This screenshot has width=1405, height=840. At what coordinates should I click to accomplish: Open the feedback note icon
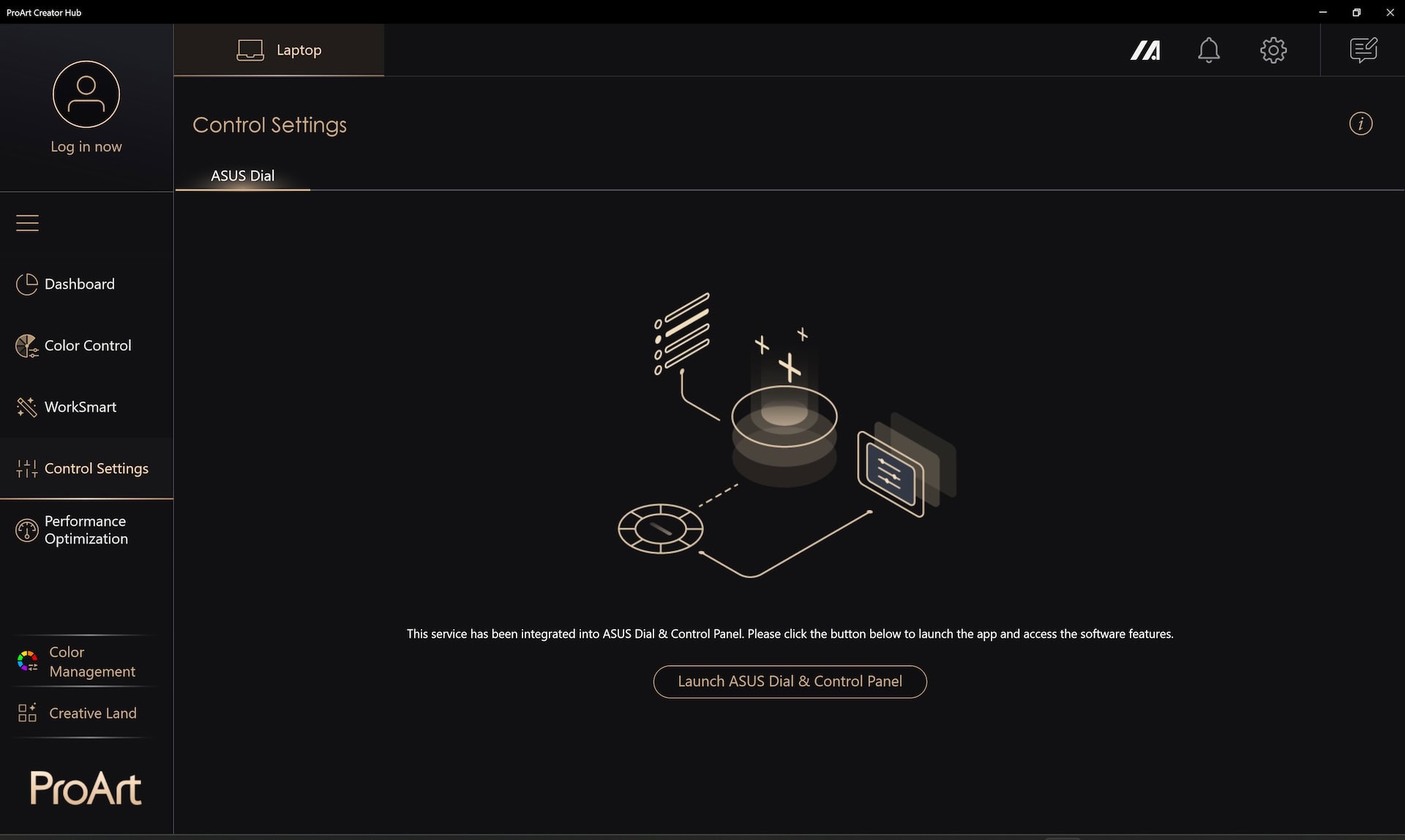click(x=1363, y=50)
